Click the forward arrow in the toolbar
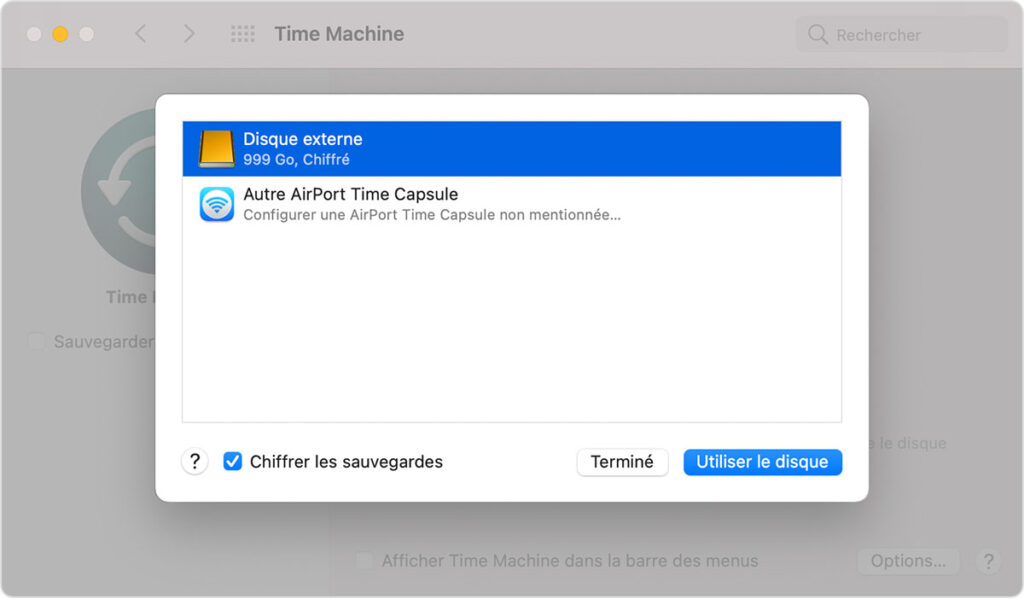1024x599 pixels. point(189,33)
